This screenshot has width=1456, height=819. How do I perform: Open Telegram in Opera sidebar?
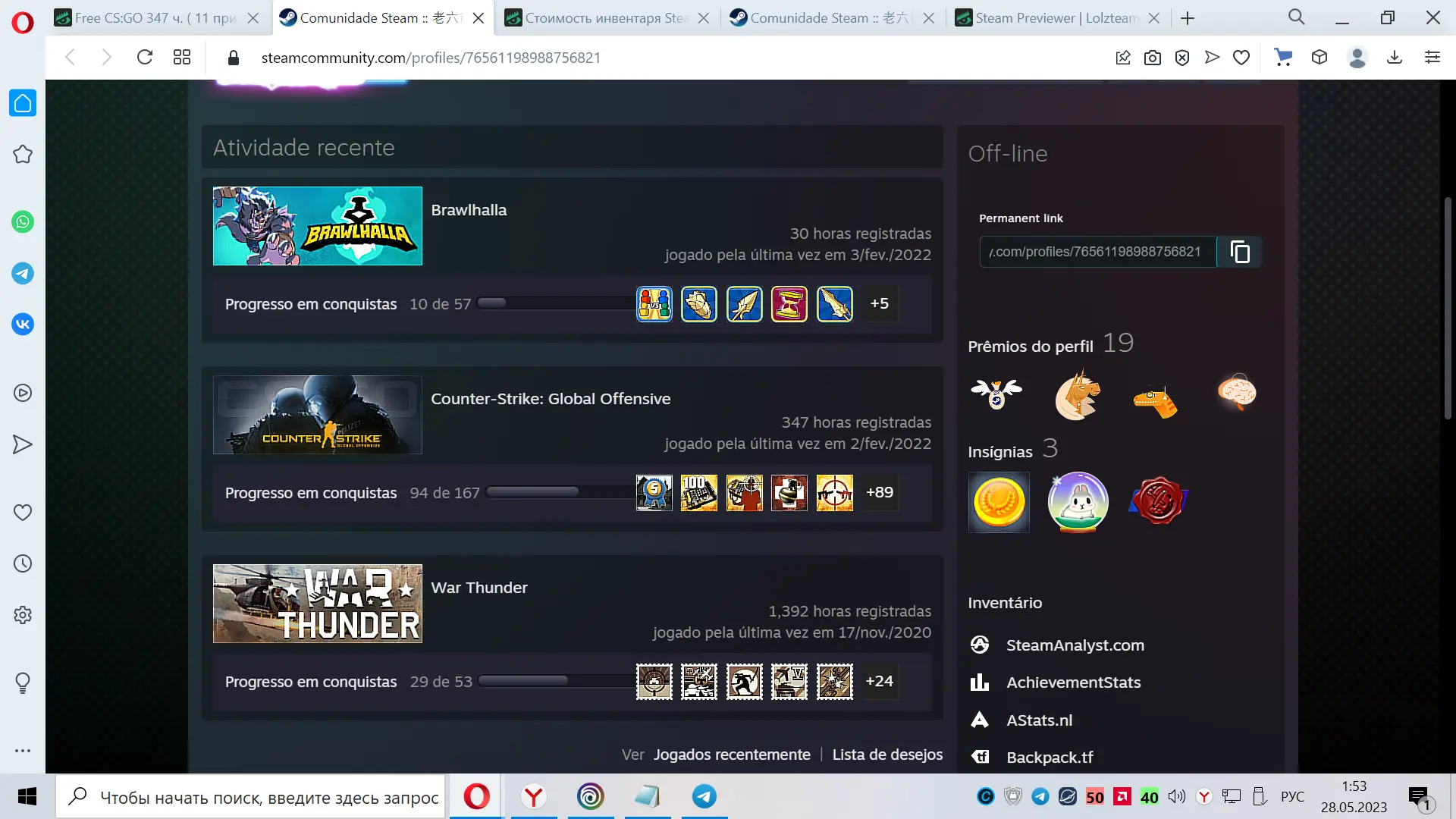click(23, 273)
